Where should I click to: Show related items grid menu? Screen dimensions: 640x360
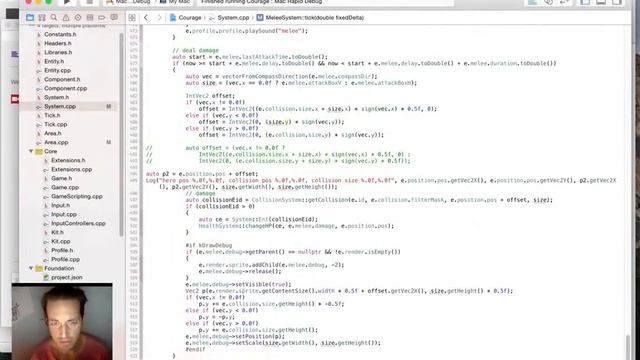tap(132, 18)
